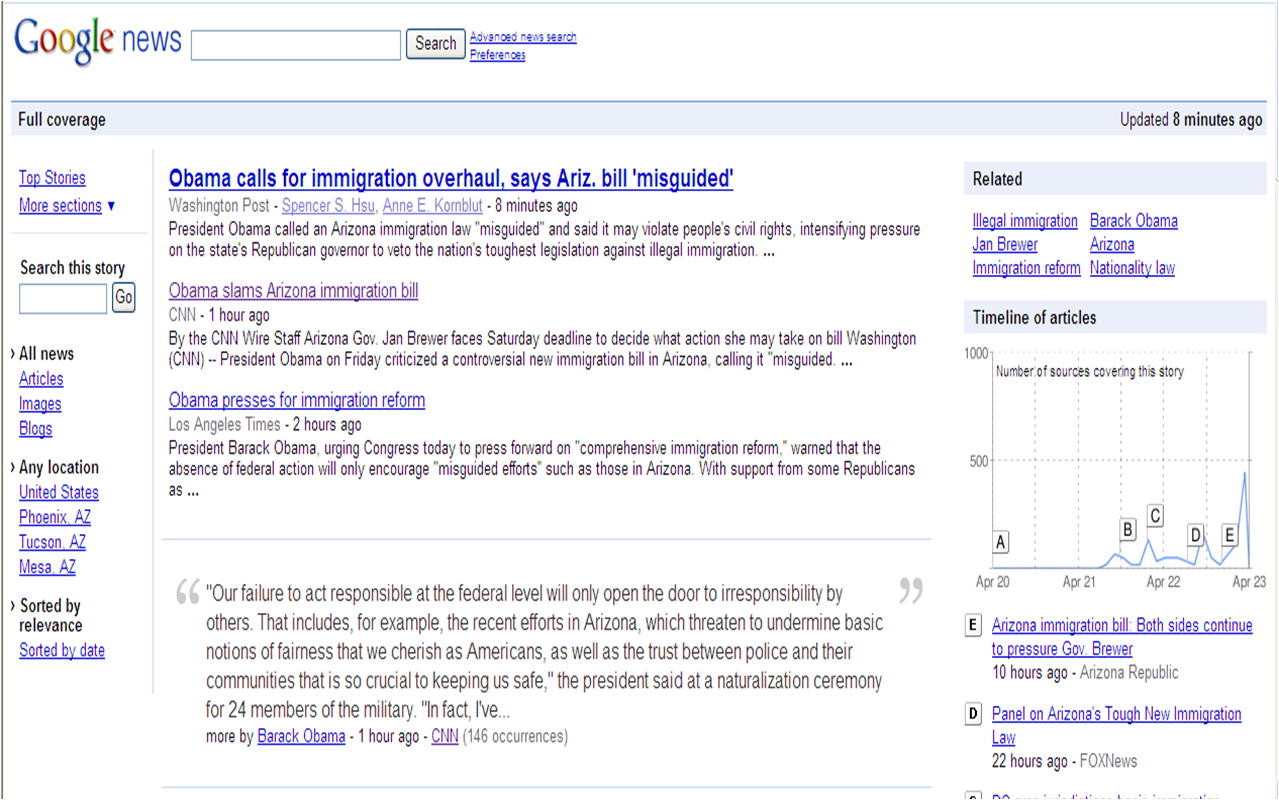Click the Search this story text box
This screenshot has height=800, width=1279.
63,298
